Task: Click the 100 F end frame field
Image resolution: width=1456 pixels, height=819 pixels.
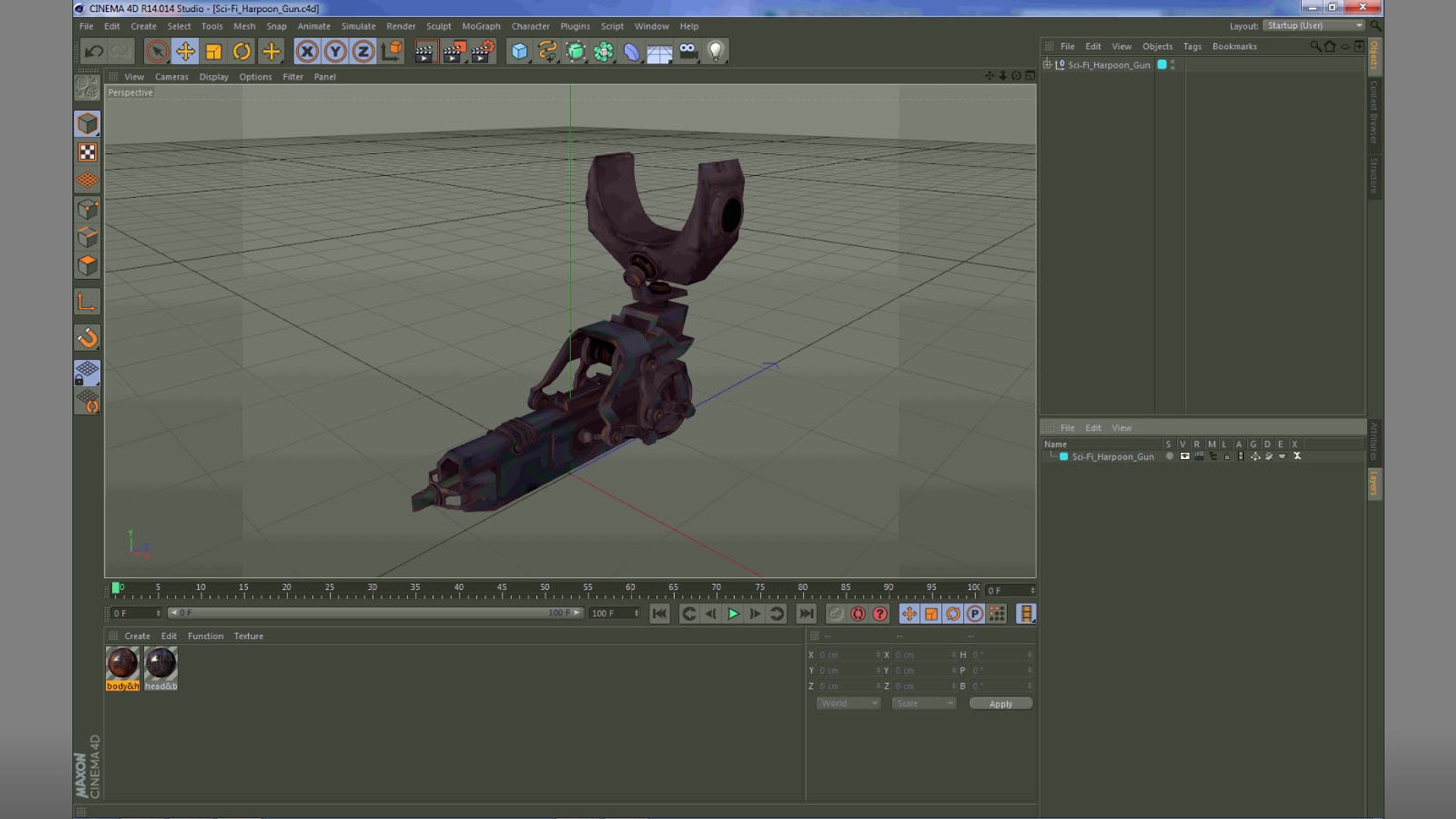Action: (x=615, y=613)
